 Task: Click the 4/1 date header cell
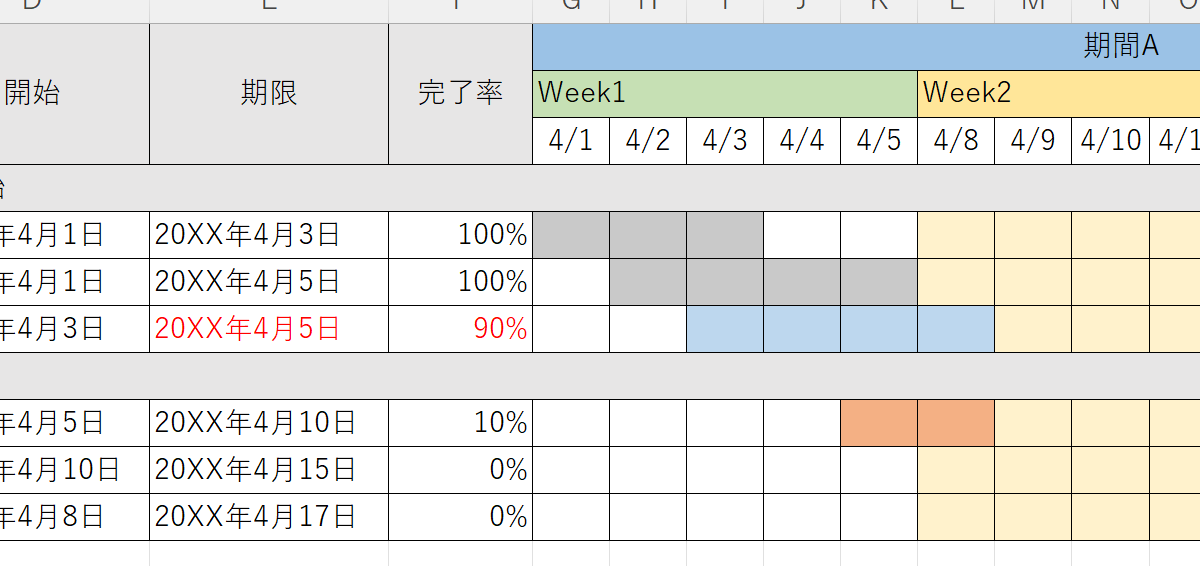click(x=571, y=141)
